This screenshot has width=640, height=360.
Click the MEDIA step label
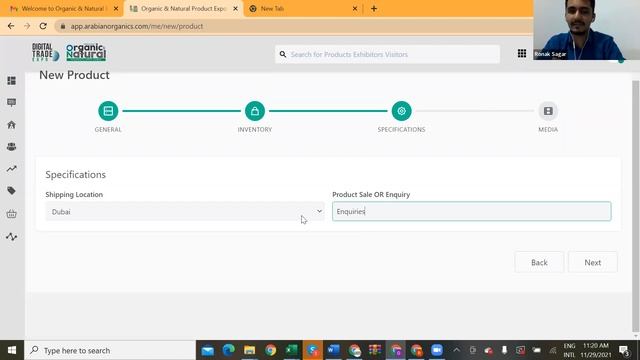[x=548, y=129]
